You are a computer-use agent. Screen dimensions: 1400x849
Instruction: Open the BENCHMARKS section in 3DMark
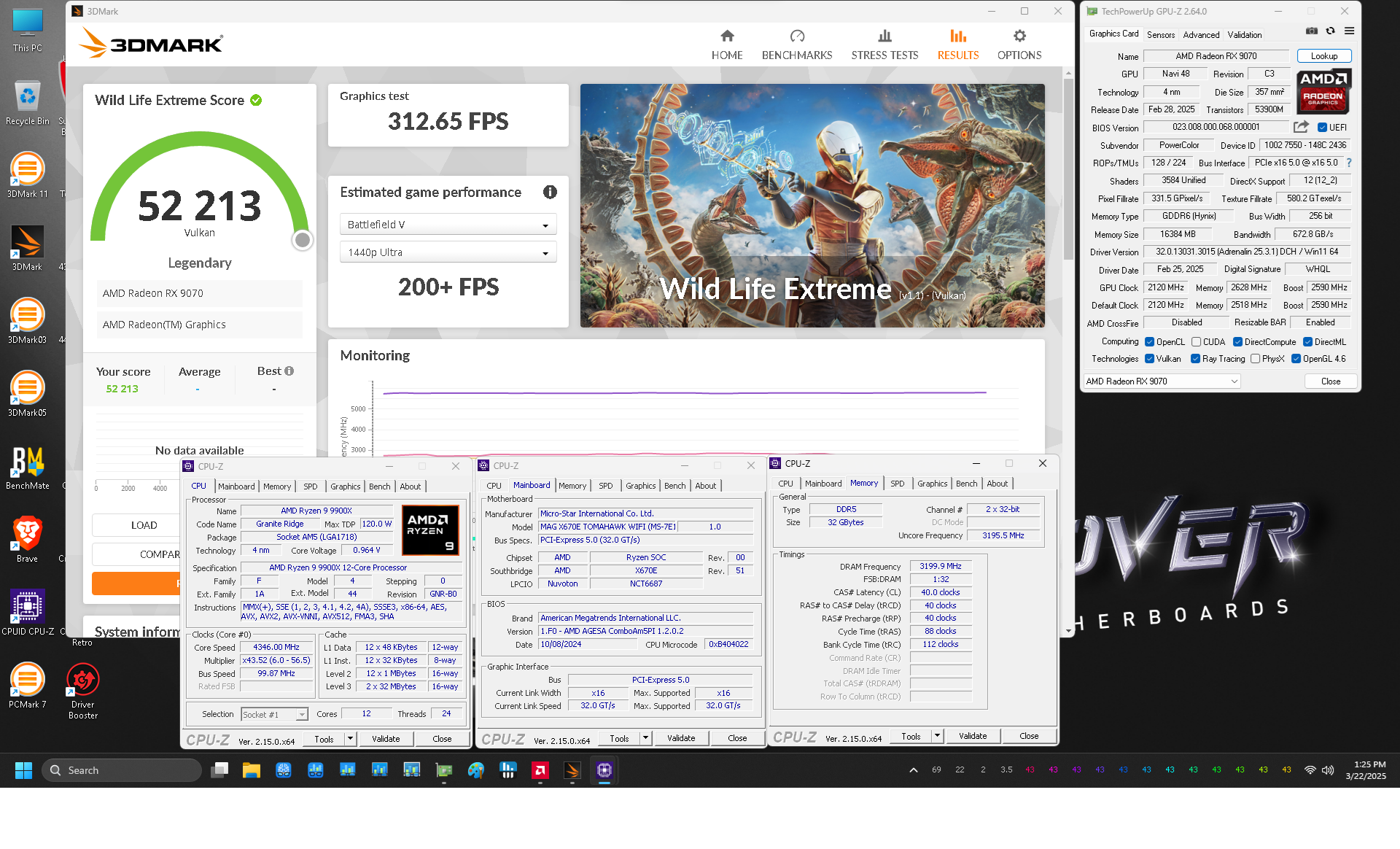coord(797,45)
